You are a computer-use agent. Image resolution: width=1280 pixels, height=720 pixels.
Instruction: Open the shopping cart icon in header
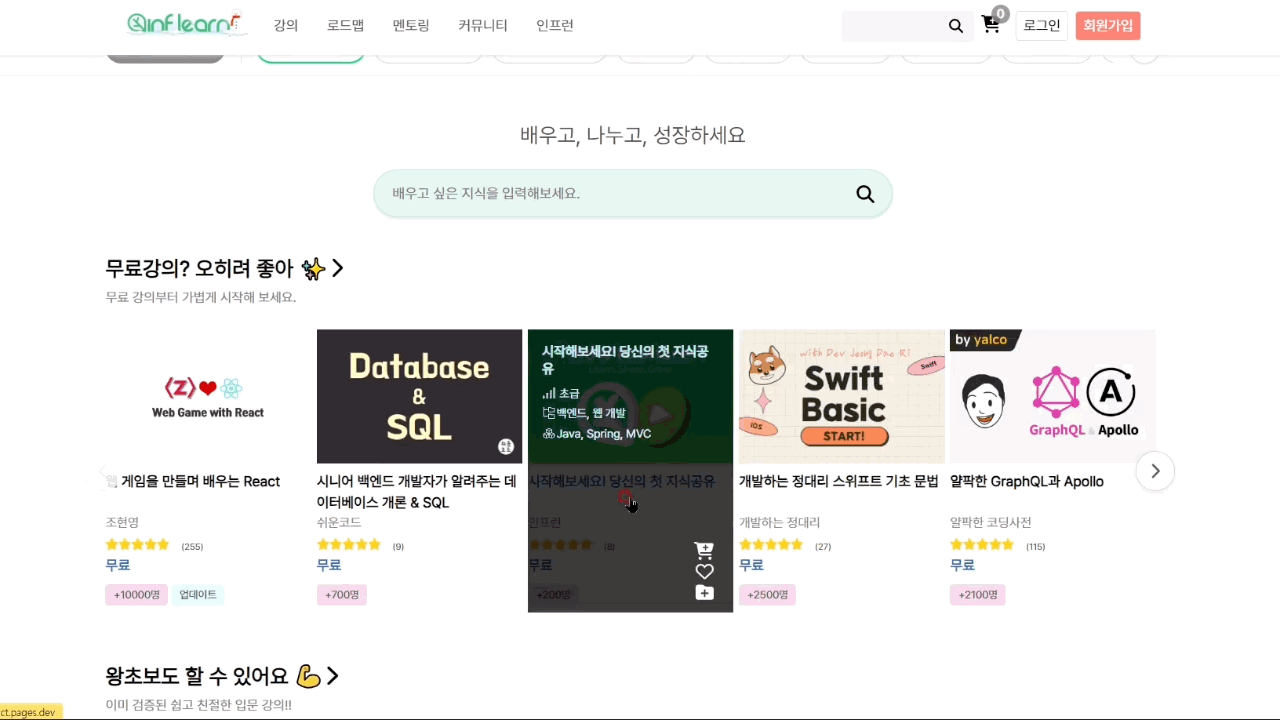[x=991, y=25]
